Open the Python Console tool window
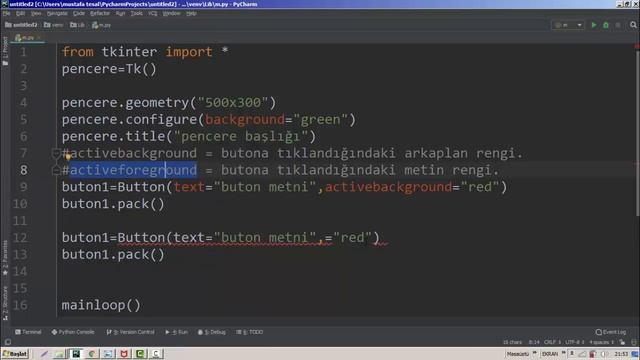The width and height of the screenshot is (640, 360). (73, 332)
